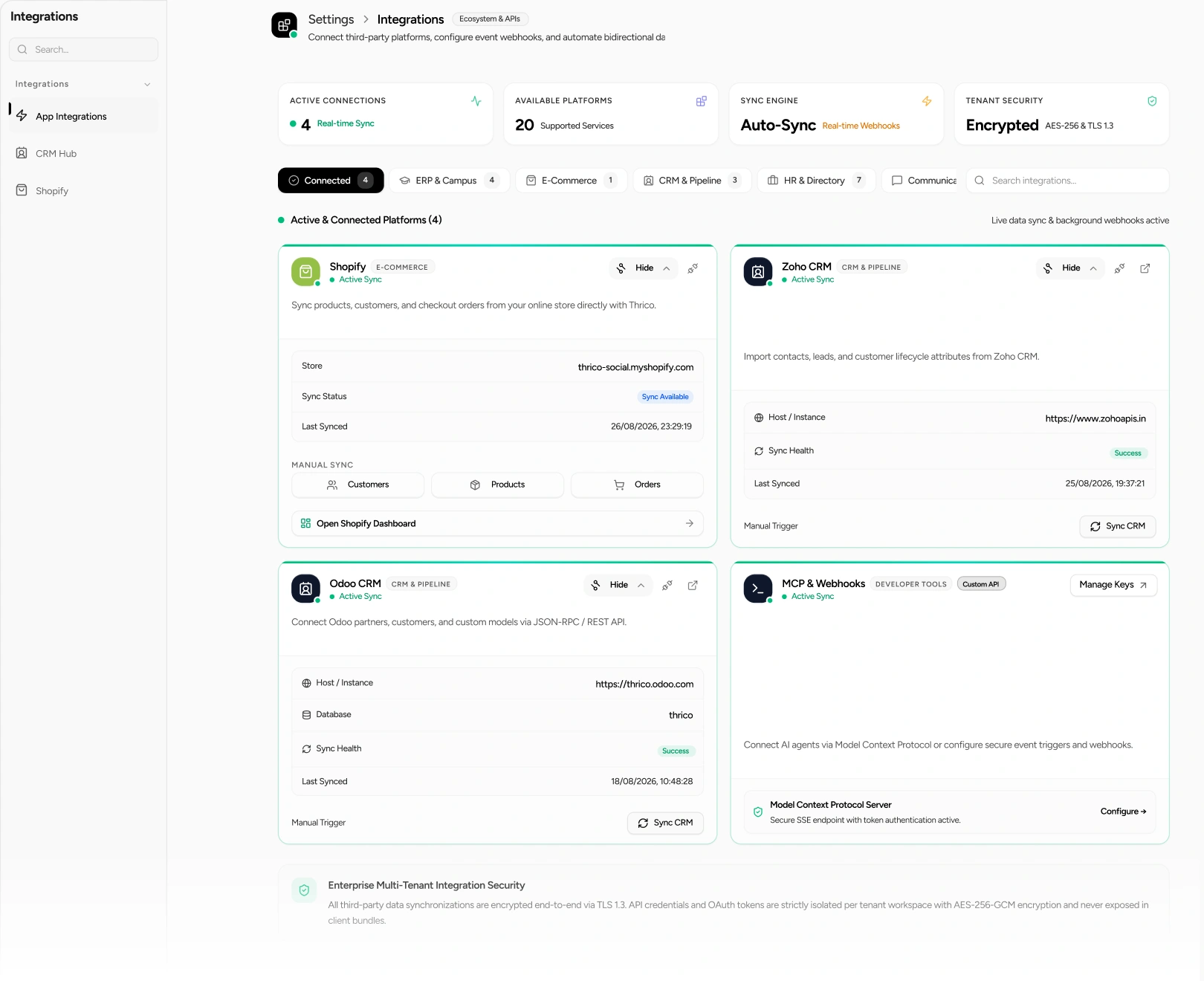Open Odoo CRM via the external link icon
The height and width of the screenshot is (981, 1204).
[x=693, y=586]
